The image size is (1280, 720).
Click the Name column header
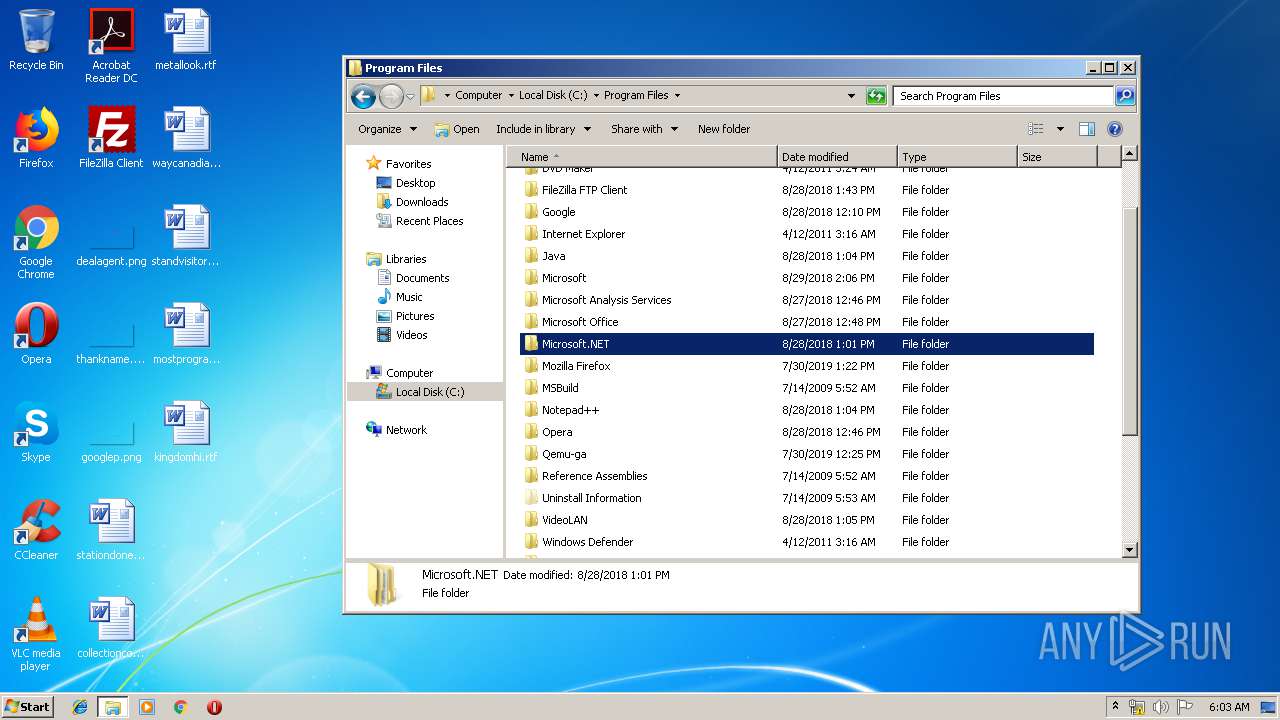click(x=642, y=157)
